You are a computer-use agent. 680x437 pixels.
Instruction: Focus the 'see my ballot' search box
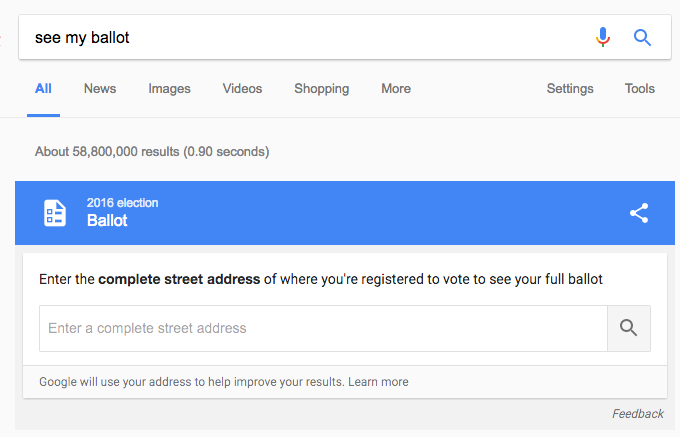tap(304, 37)
